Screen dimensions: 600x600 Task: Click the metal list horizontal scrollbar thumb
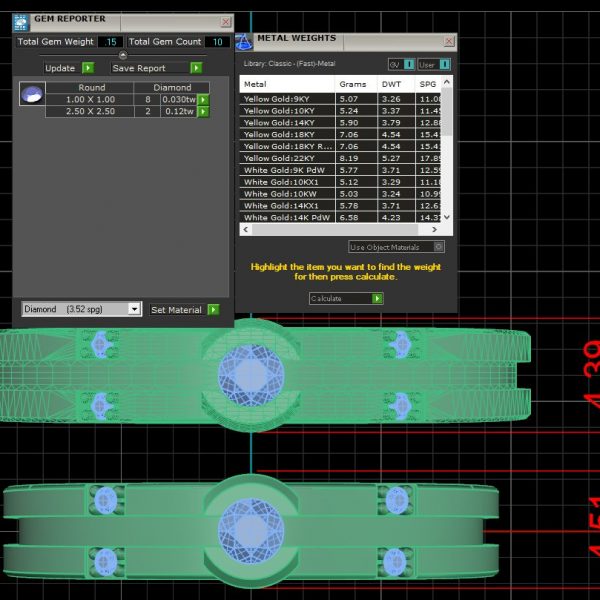(x=335, y=230)
